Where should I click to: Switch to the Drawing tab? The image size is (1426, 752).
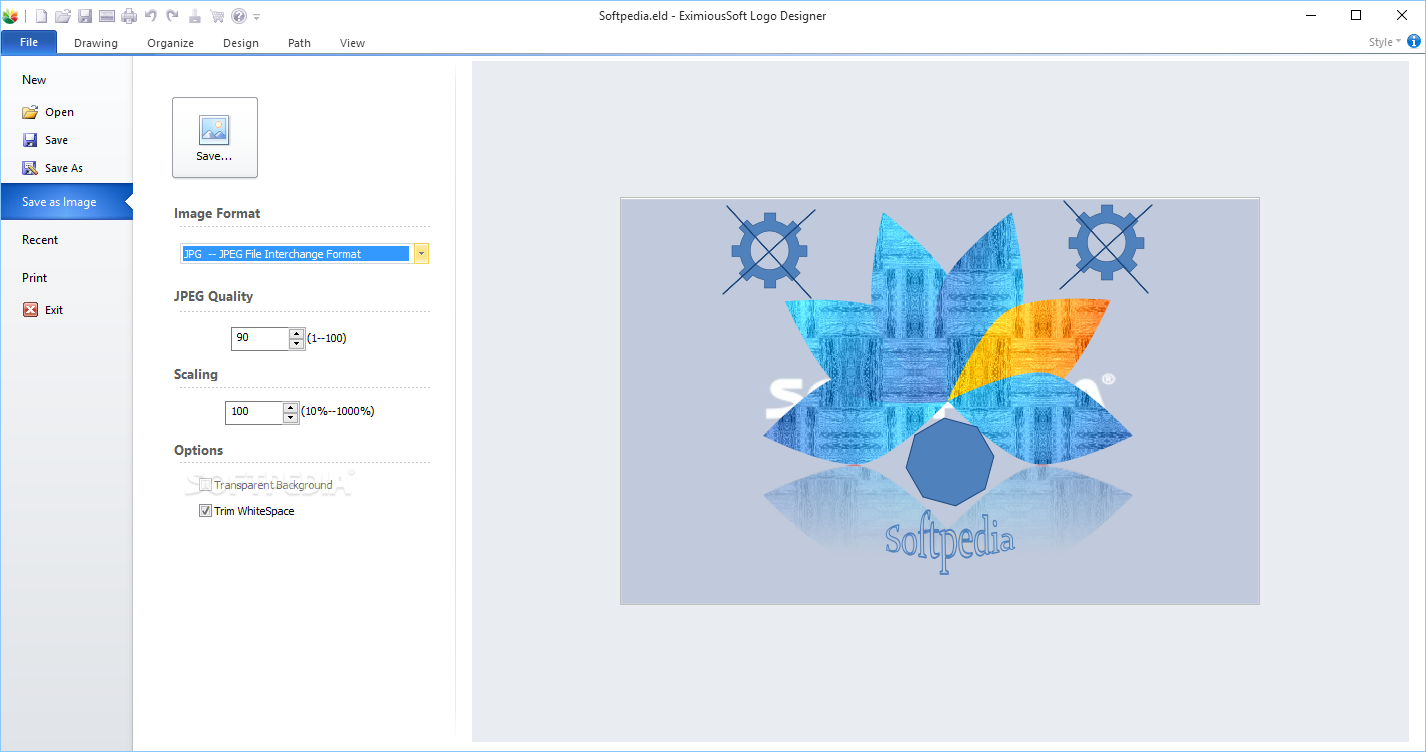click(96, 43)
